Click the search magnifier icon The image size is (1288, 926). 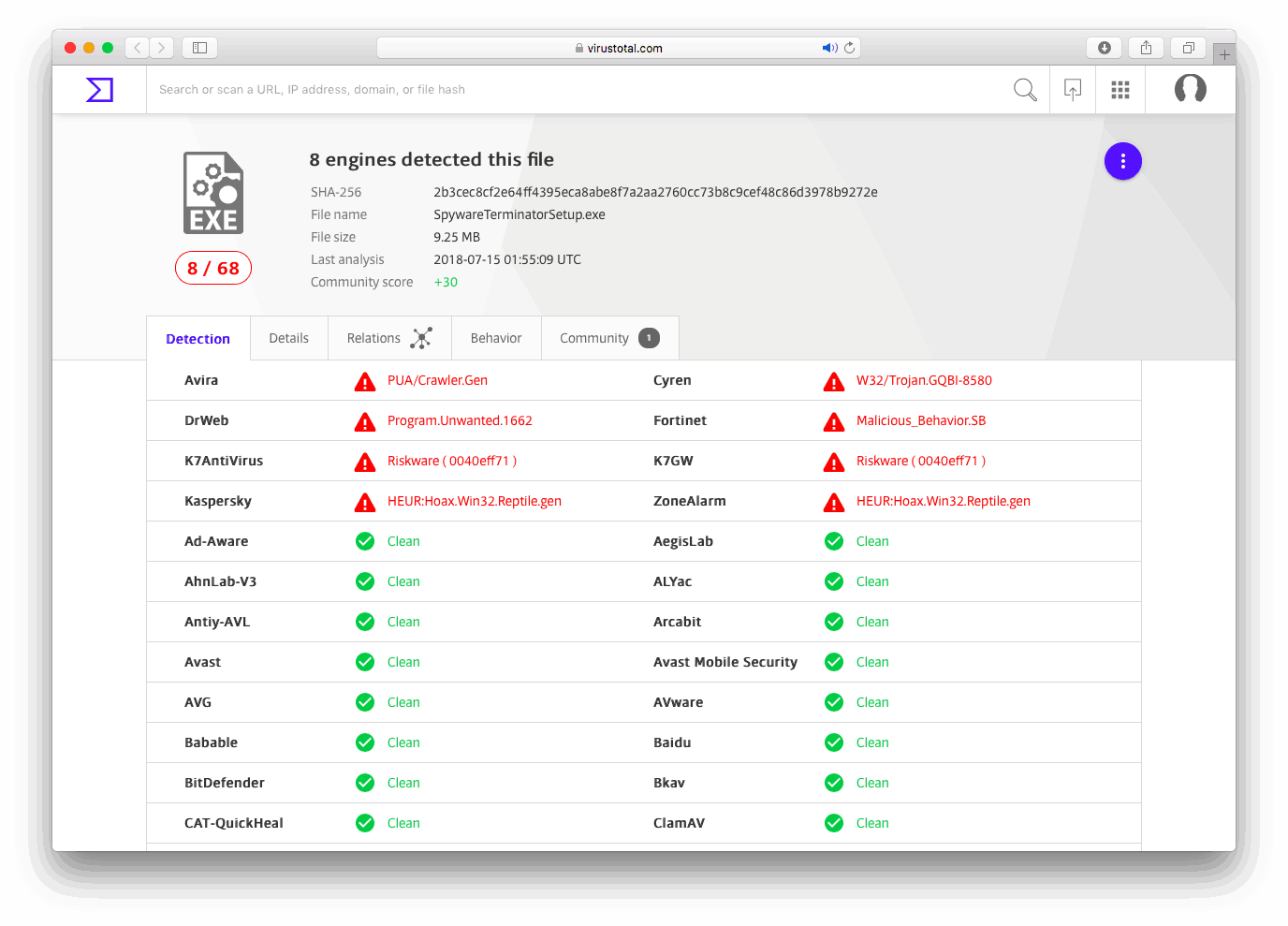point(1025,90)
